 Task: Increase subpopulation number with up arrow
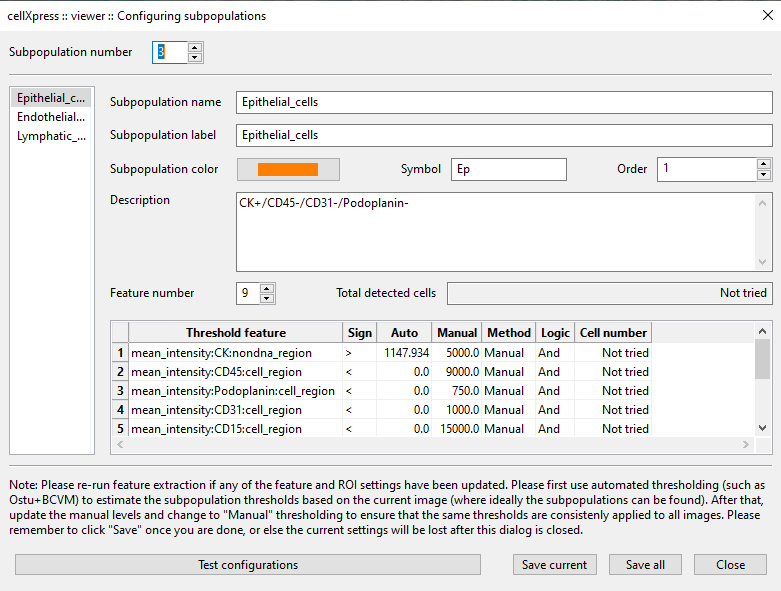195,47
